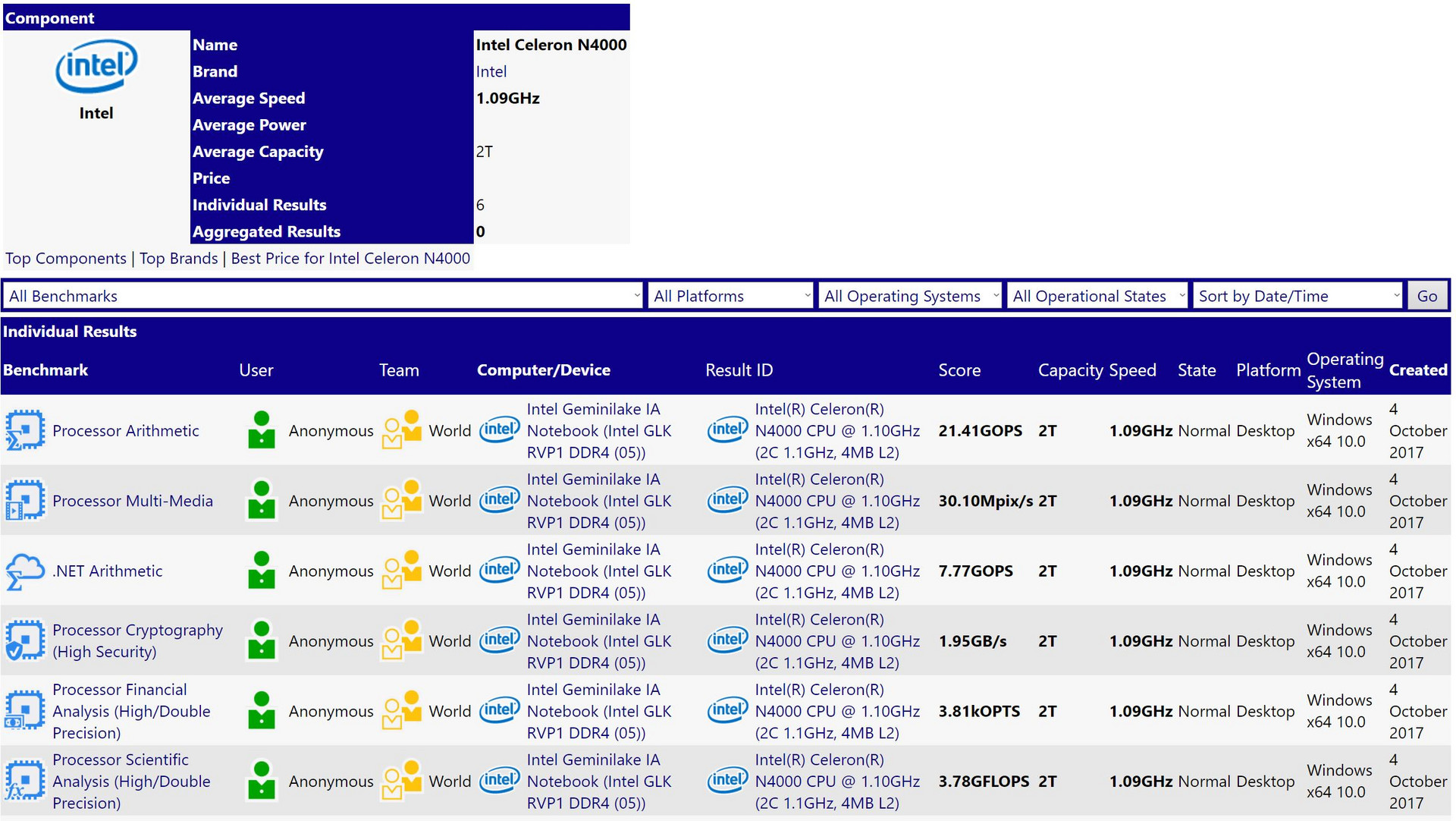Open the Top Components link
Image resolution: width=1456 pixels, height=821 pixels.
pos(66,258)
